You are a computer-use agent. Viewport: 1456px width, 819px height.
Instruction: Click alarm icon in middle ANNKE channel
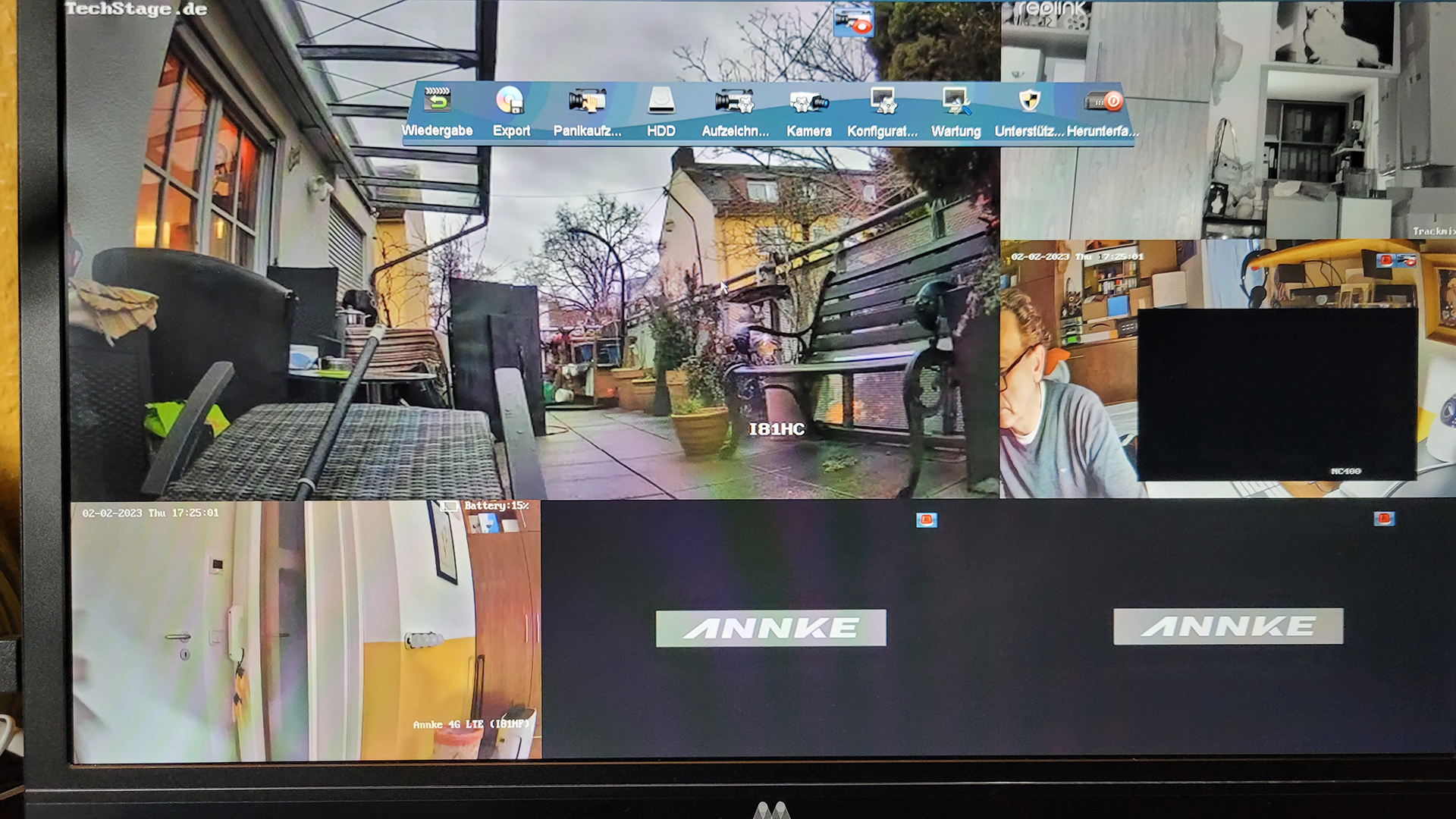coord(926,520)
